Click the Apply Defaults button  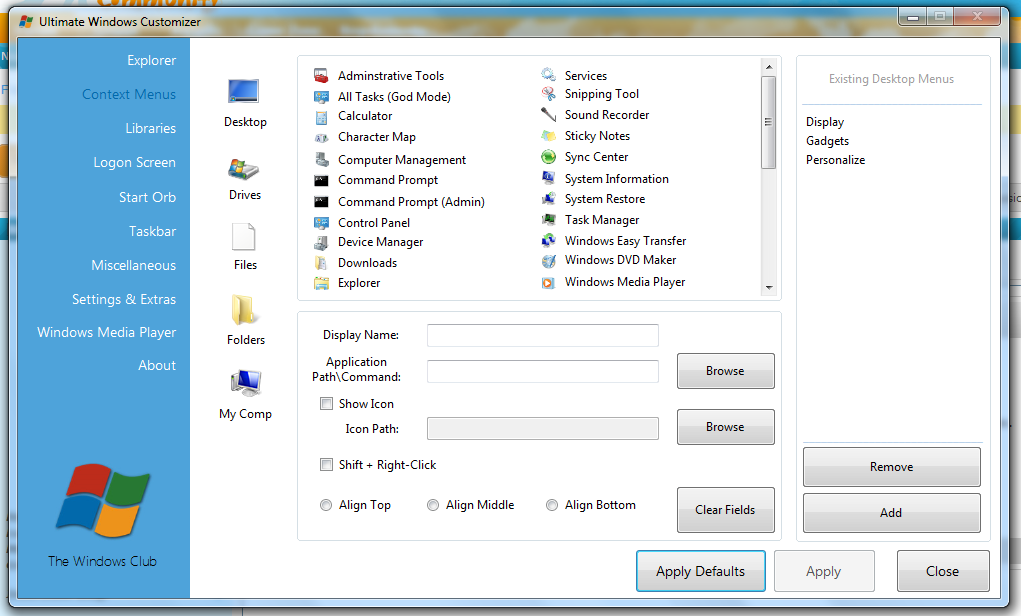click(x=701, y=571)
